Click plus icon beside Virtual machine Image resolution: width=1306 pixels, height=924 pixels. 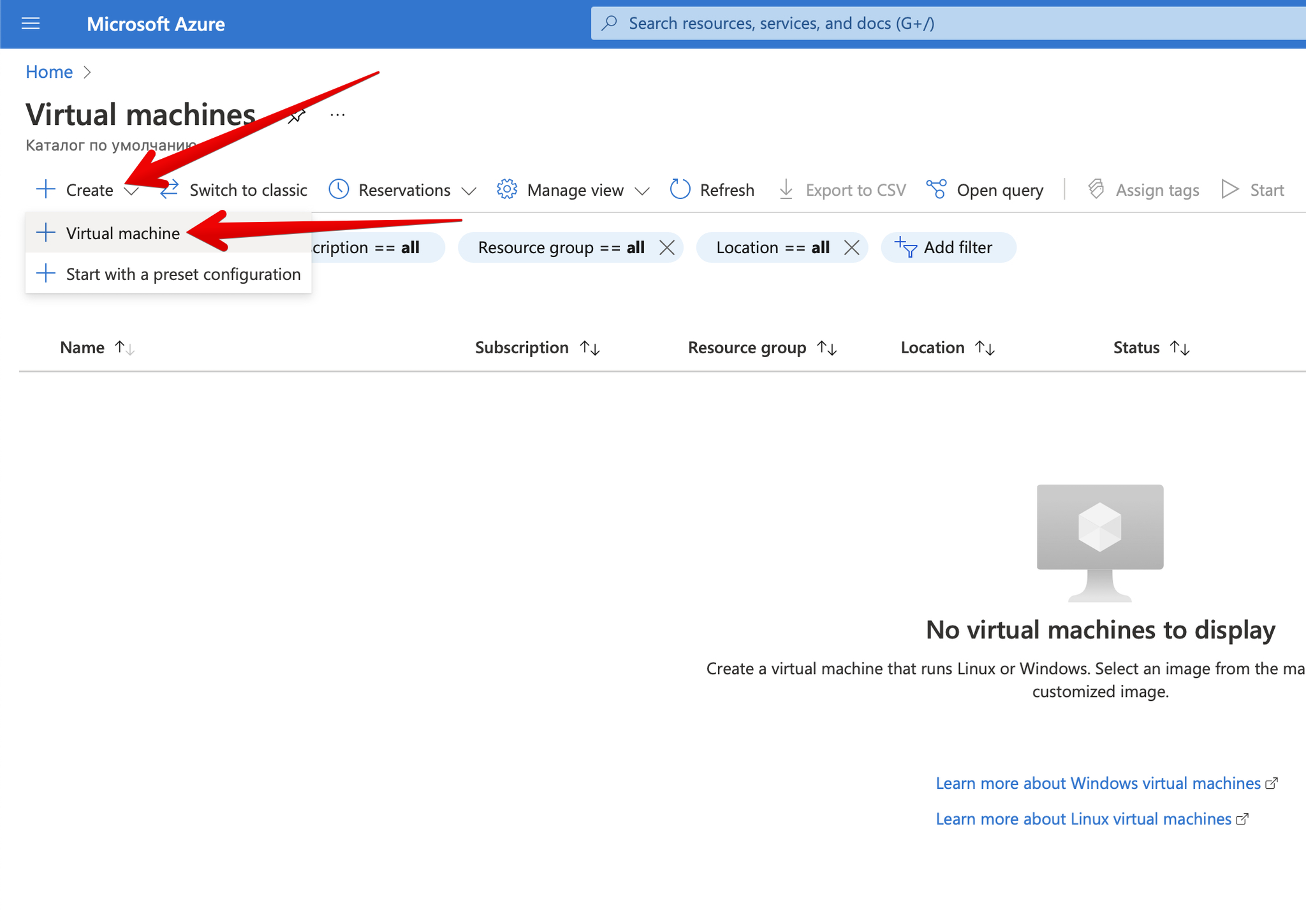click(x=45, y=233)
